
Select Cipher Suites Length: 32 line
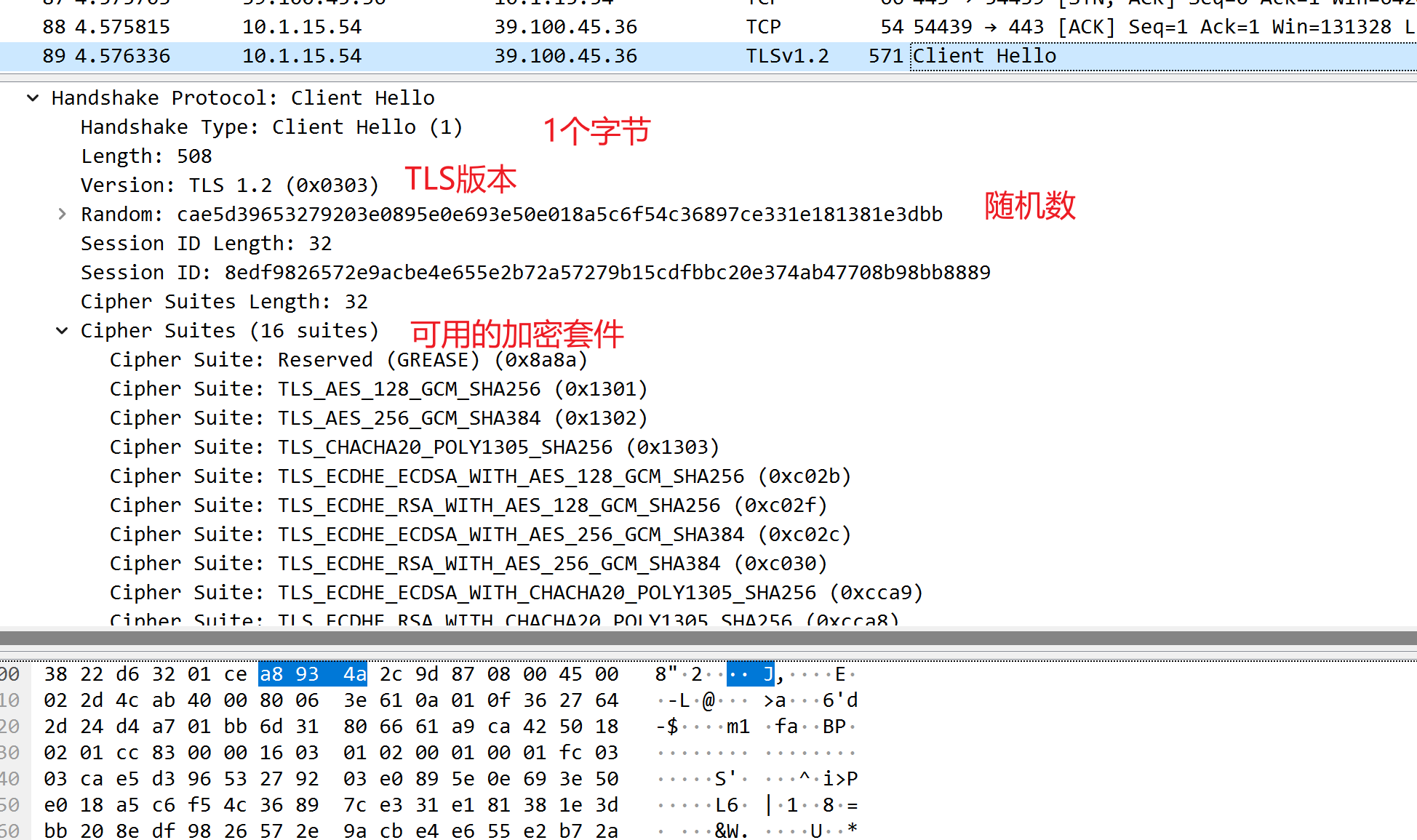224,302
